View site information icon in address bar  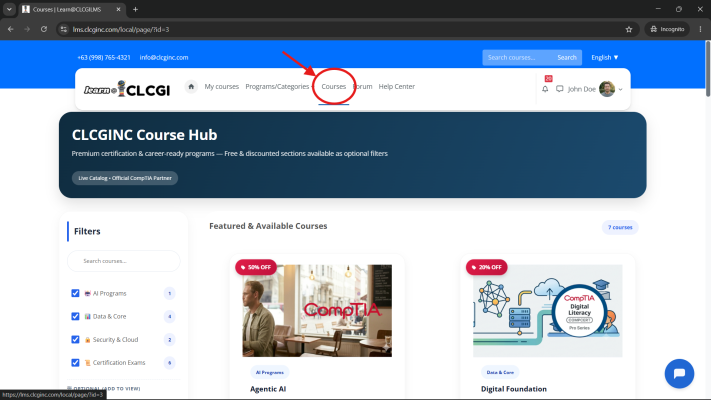point(63,29)
